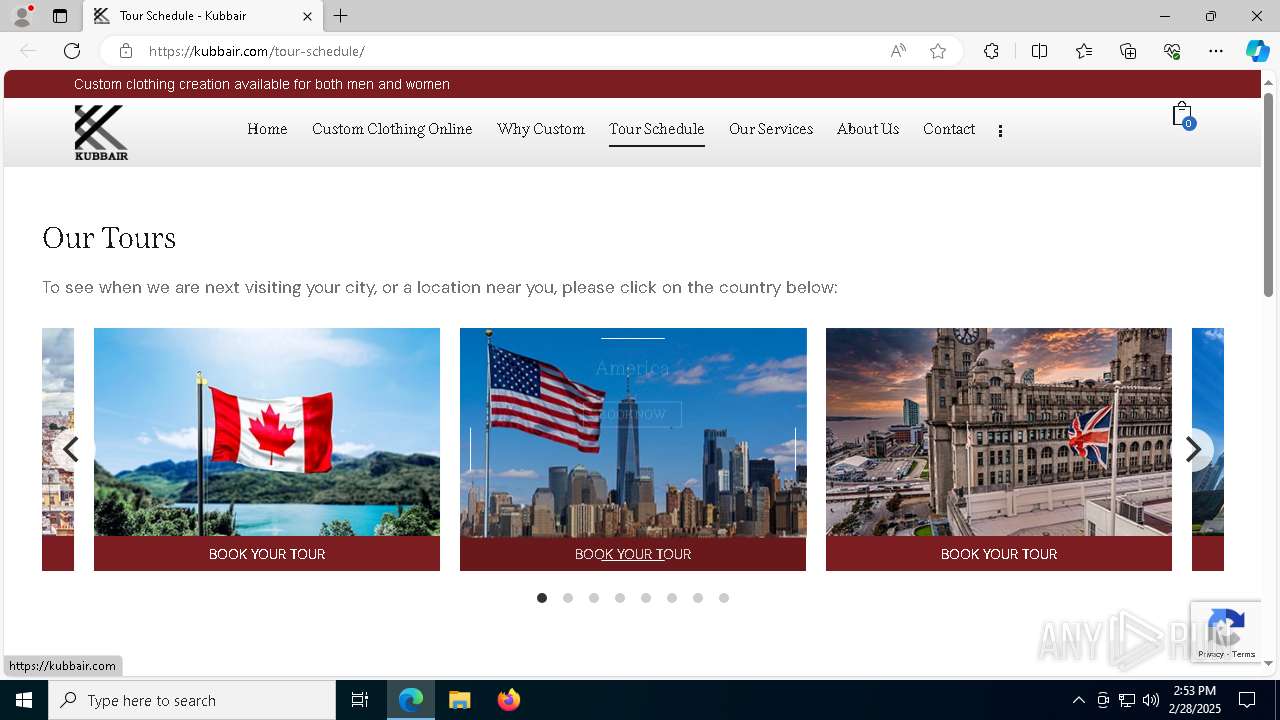The width and height of the screenshot is (1280, 720).
Task: Open Favorites list
Action: pyautogui.click(x=1084, y=51)
